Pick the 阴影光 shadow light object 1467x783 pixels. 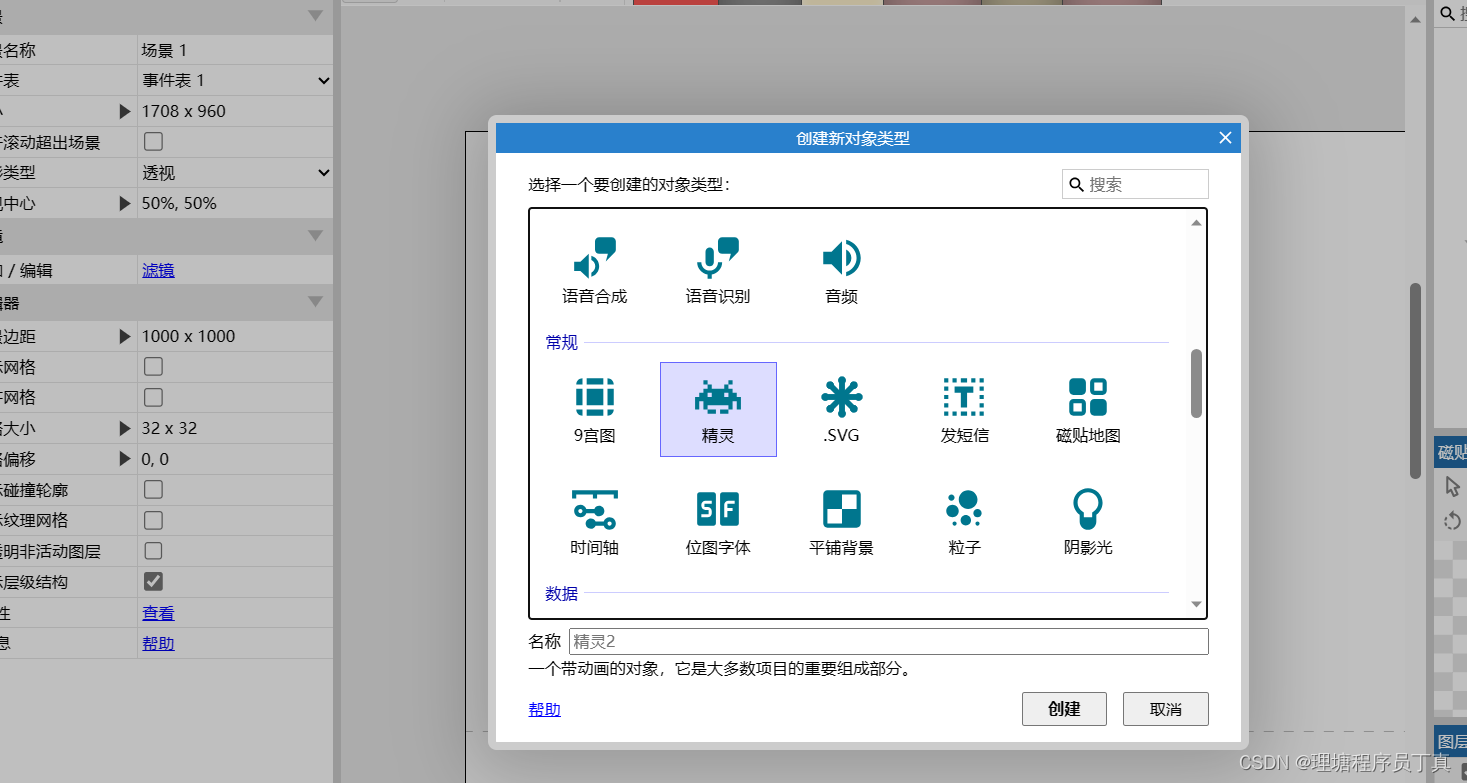tap(1086, 520)
